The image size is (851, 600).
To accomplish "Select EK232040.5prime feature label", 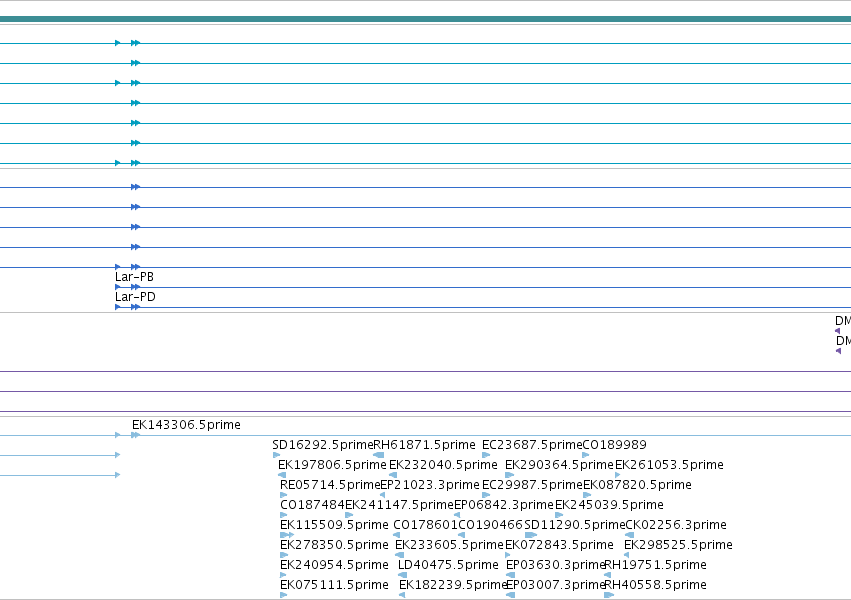I will [x=443, y=465].
